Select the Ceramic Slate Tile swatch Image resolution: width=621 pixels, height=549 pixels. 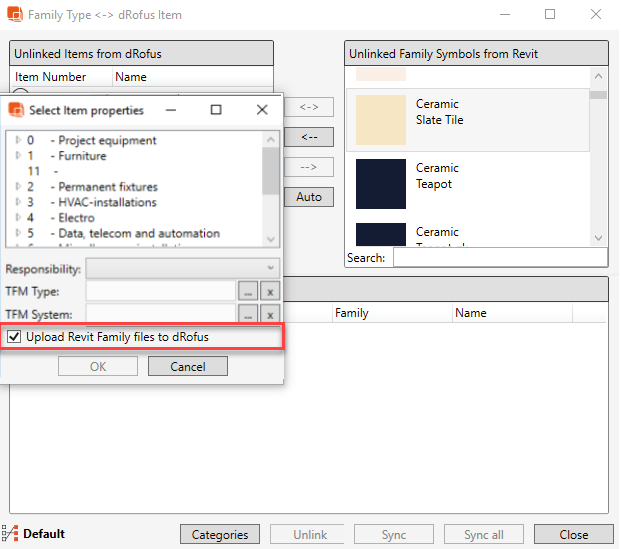coord(381,119)
